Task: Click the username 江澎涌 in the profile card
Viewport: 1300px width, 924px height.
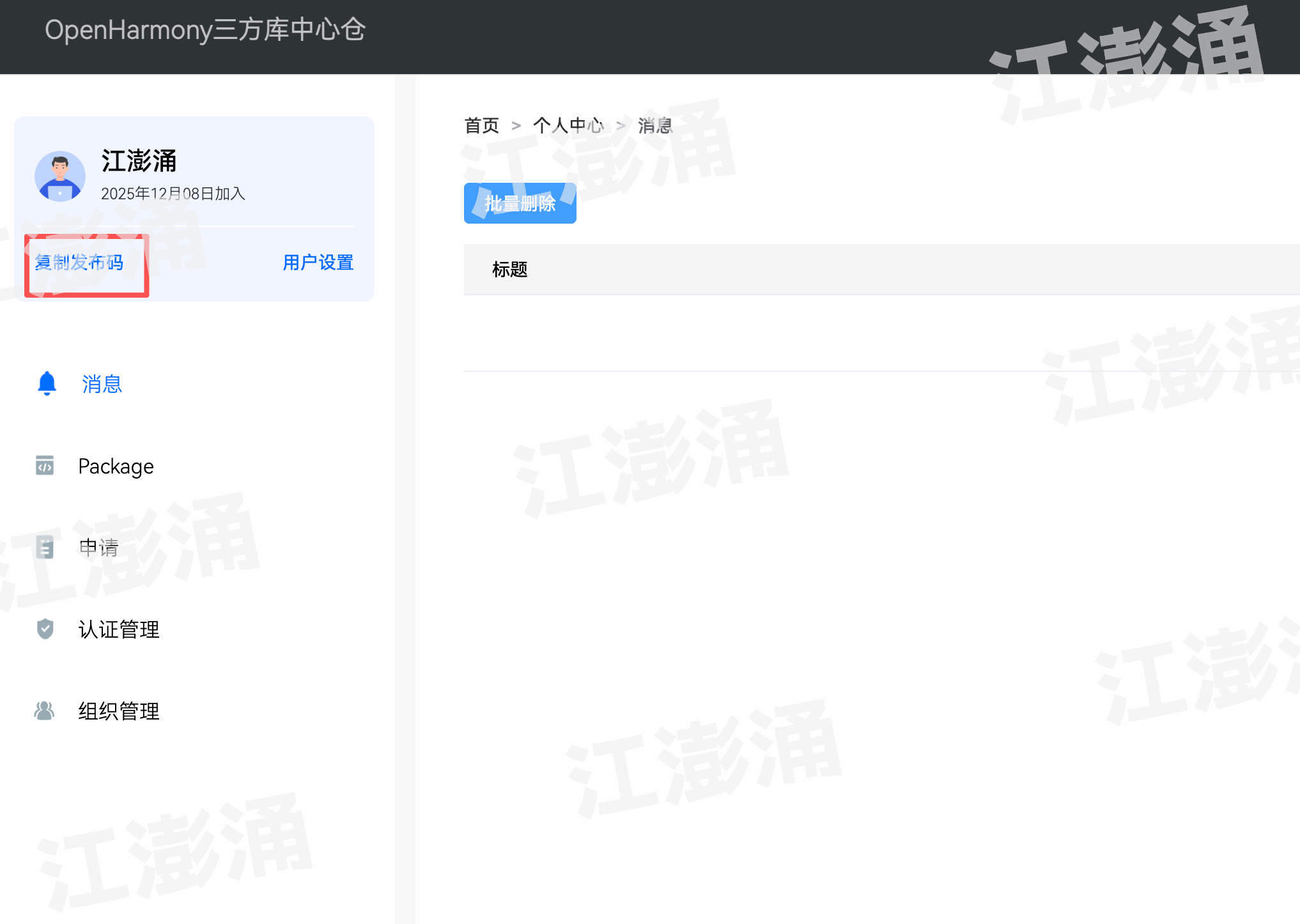Action: (139, 161)
